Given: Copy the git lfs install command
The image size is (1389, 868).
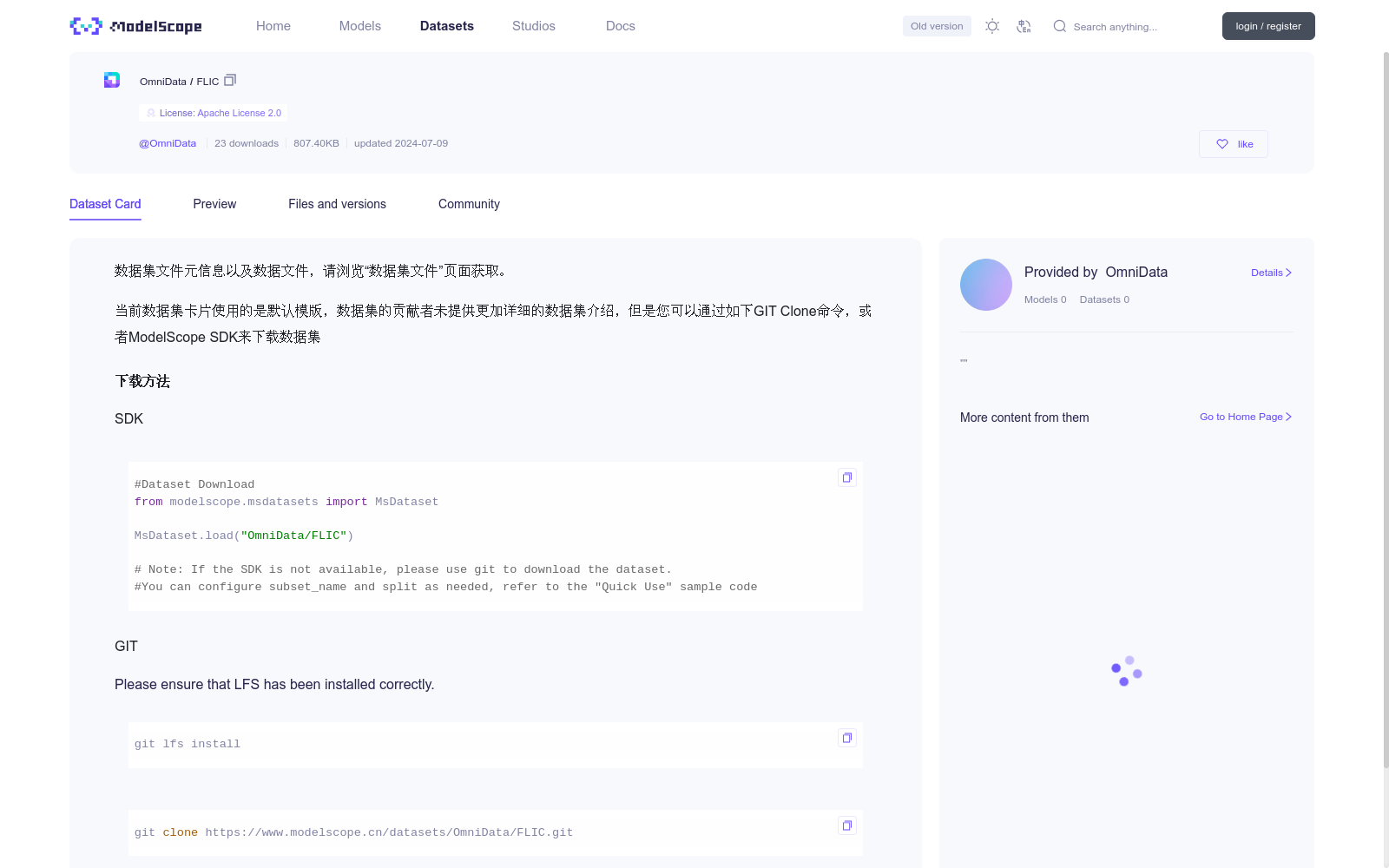Looking at the screenshot, I should [847, 738].
